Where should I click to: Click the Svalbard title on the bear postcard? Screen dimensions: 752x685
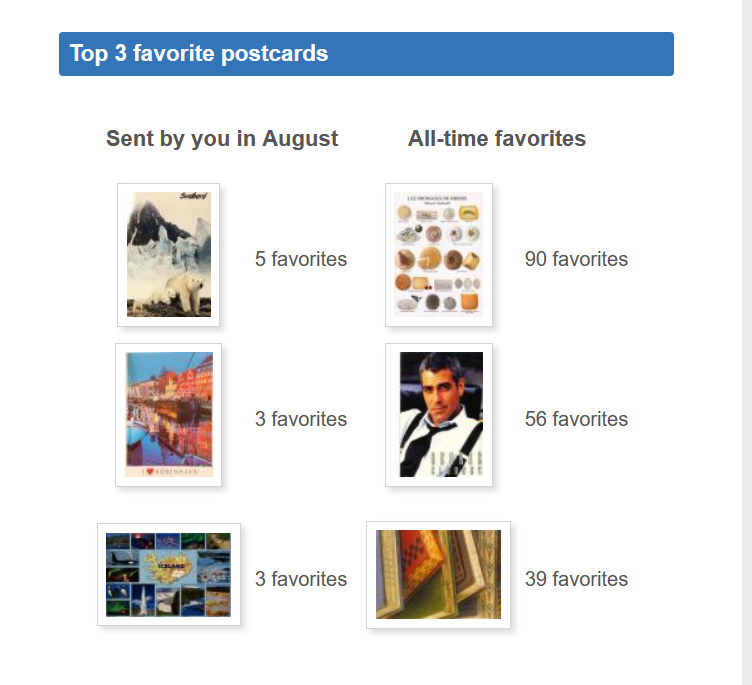point(194,196)
